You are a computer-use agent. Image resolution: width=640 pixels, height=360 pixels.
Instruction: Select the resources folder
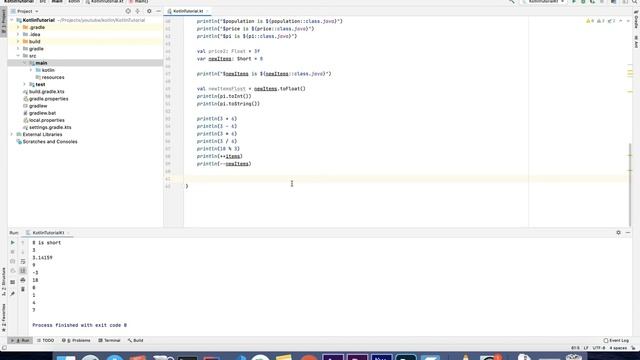pos(53,77)
